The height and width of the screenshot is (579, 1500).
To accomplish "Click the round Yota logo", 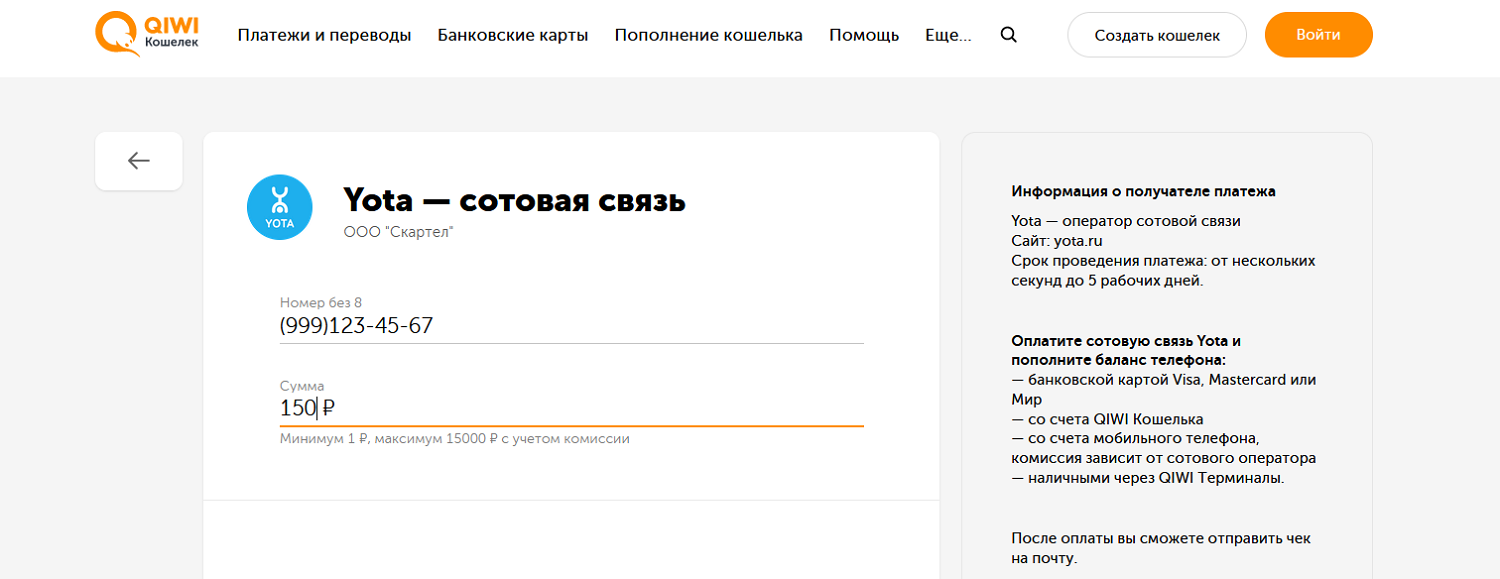I will [x=280, y=207].
